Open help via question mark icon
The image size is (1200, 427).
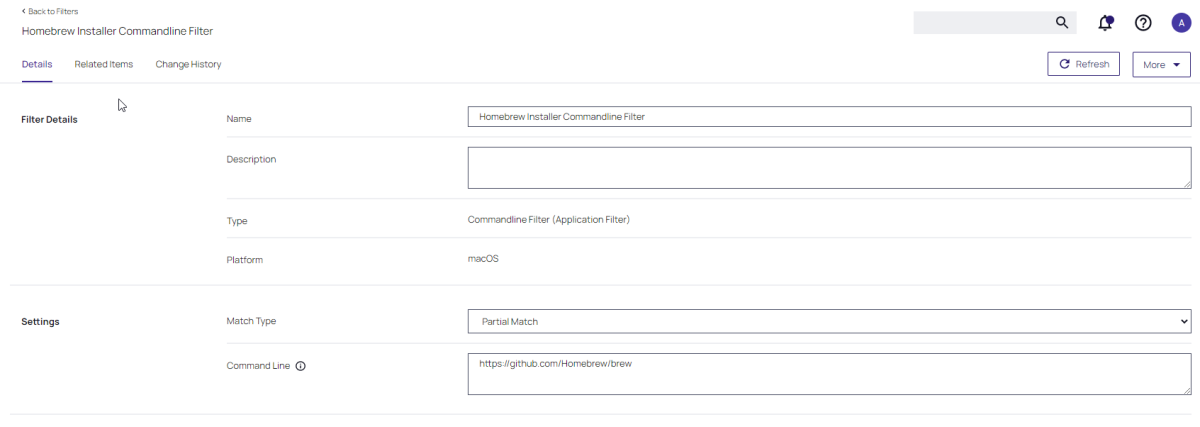click(1143, 23)
